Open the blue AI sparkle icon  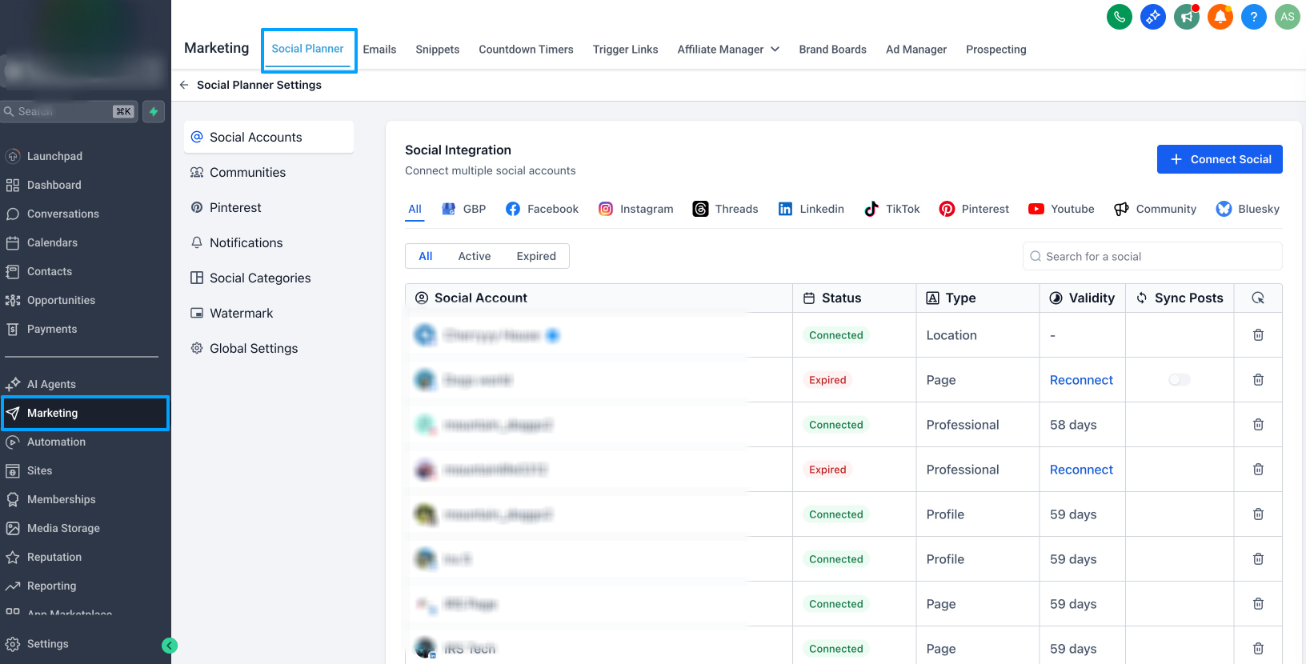[x=1153, y=16]
